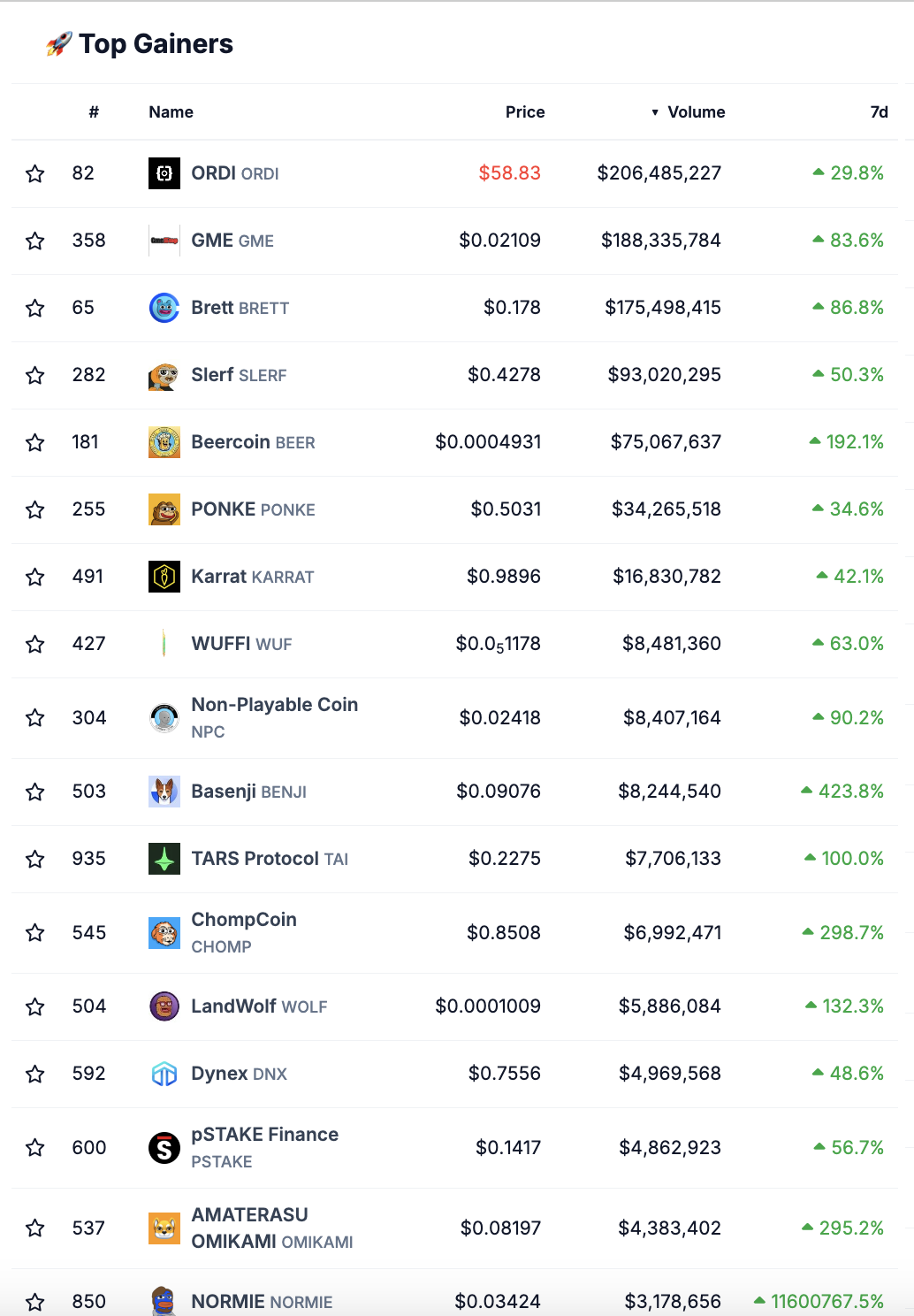914x1316 pixels.
Task: Open the ChompCoin link
Action: [x=244, y=920]
